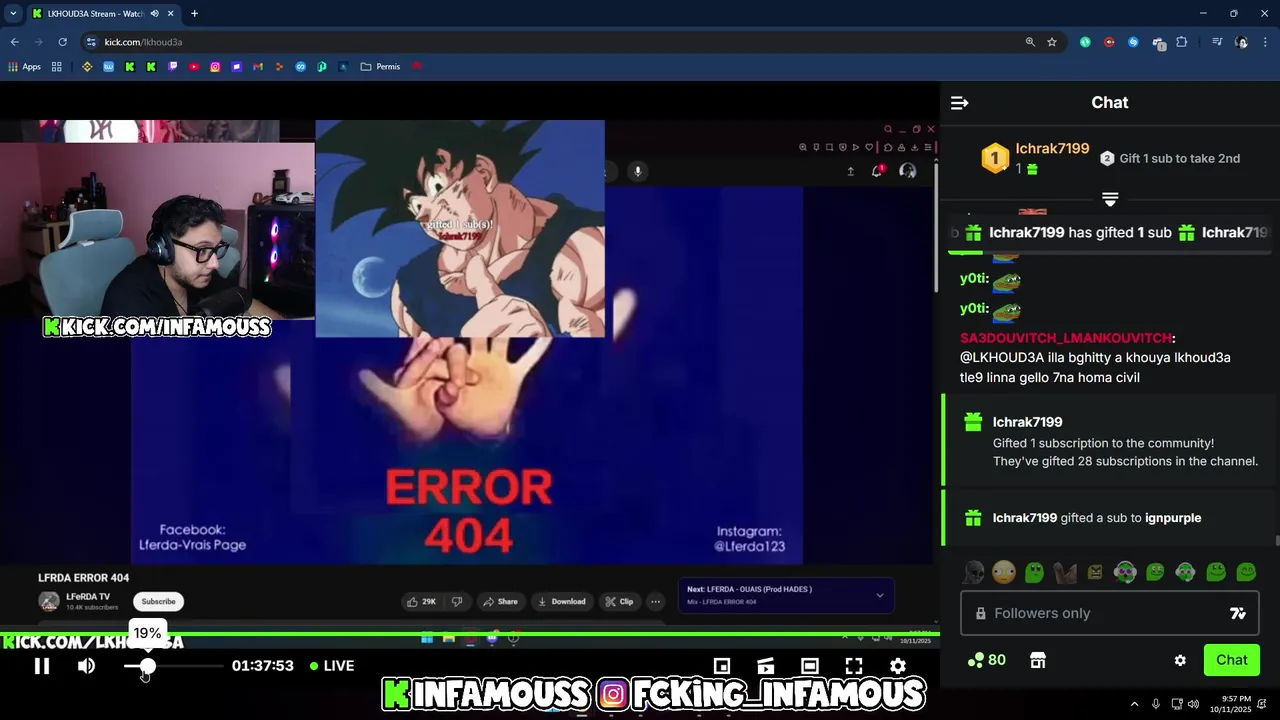The image size is (1280, 720).
Task: Mute tab via speaker icon
Action: click(x=154, y=14)
